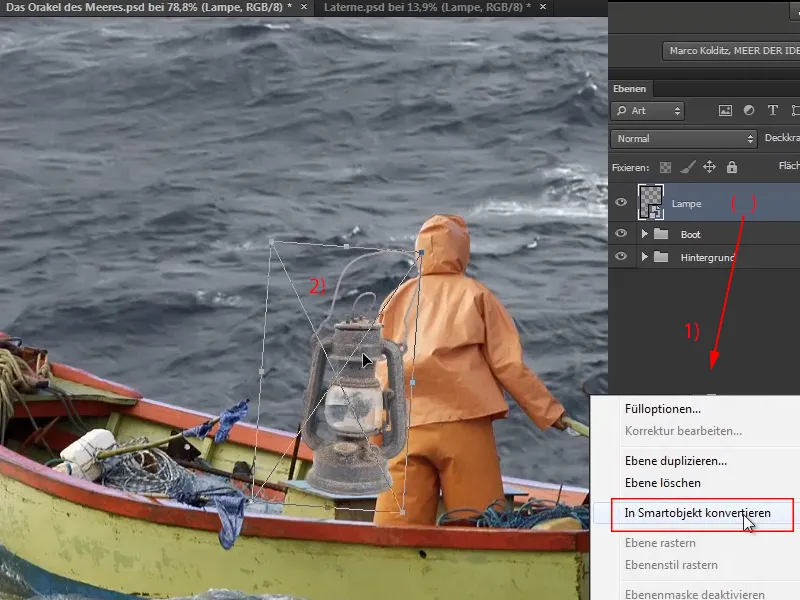Choose In Smartobjekt konvertieren
Screen dimensions: 800x600
[x=697, y=513]
